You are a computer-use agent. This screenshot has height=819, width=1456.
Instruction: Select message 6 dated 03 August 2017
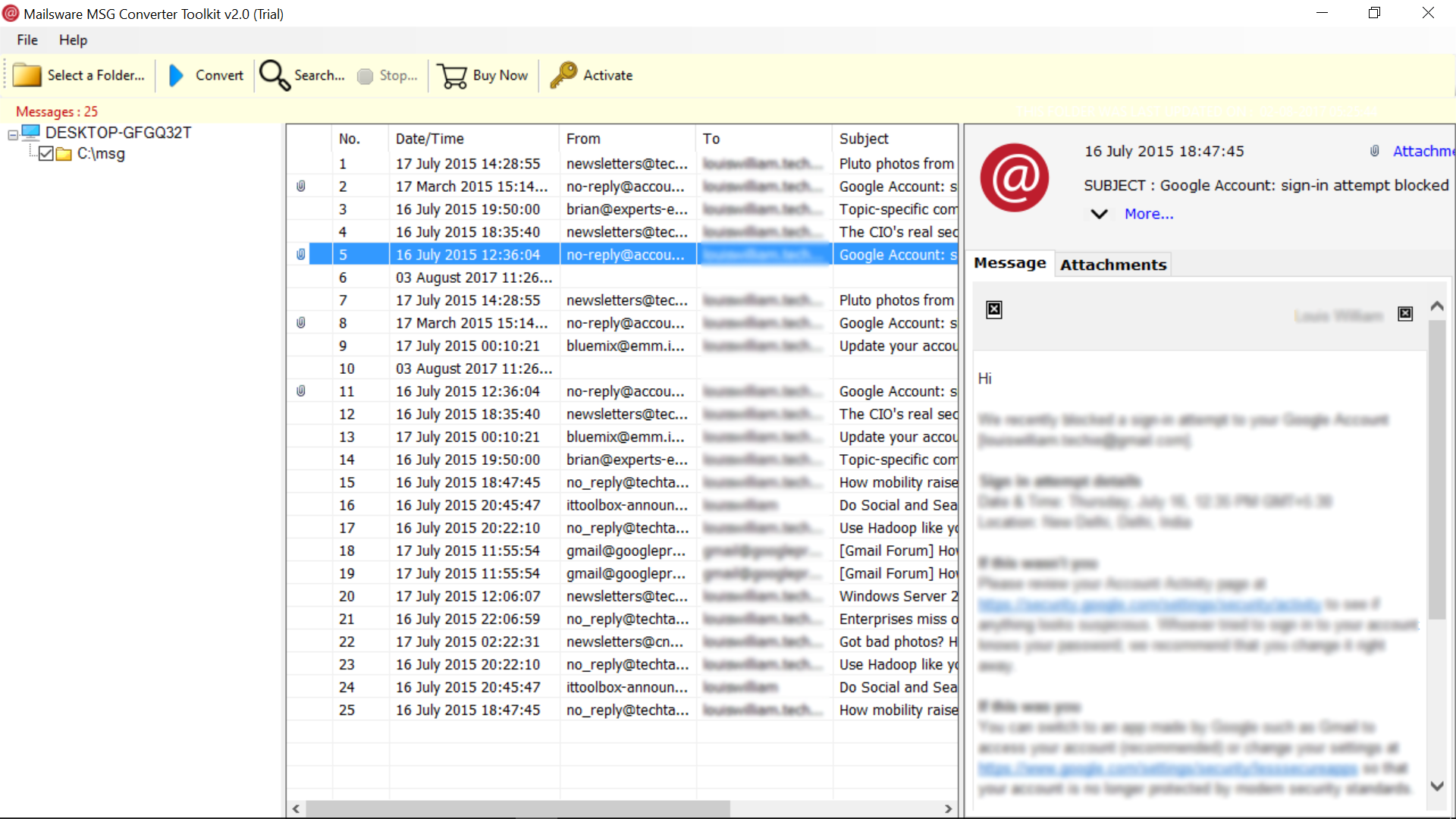(623, 278)
